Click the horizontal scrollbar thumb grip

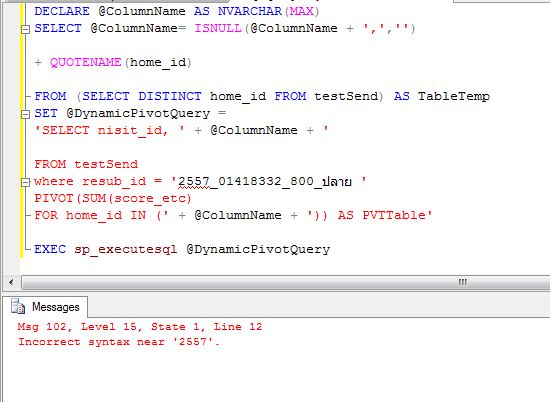click(462, 282)
